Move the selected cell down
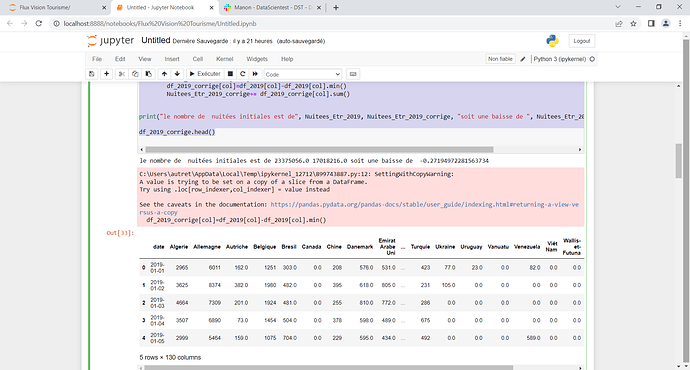 177,74
